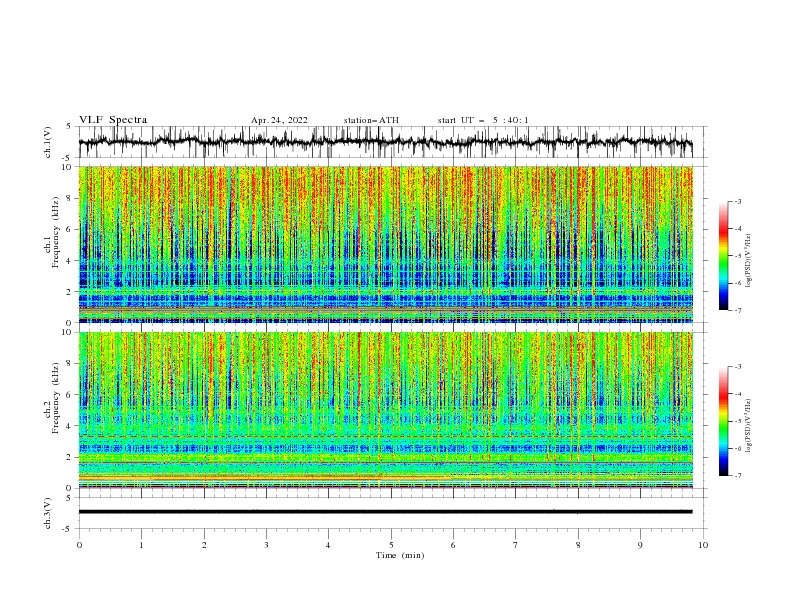Click the 'Time (min)' axis label
This screenshot has width=792, height=612.
point(400,555)
